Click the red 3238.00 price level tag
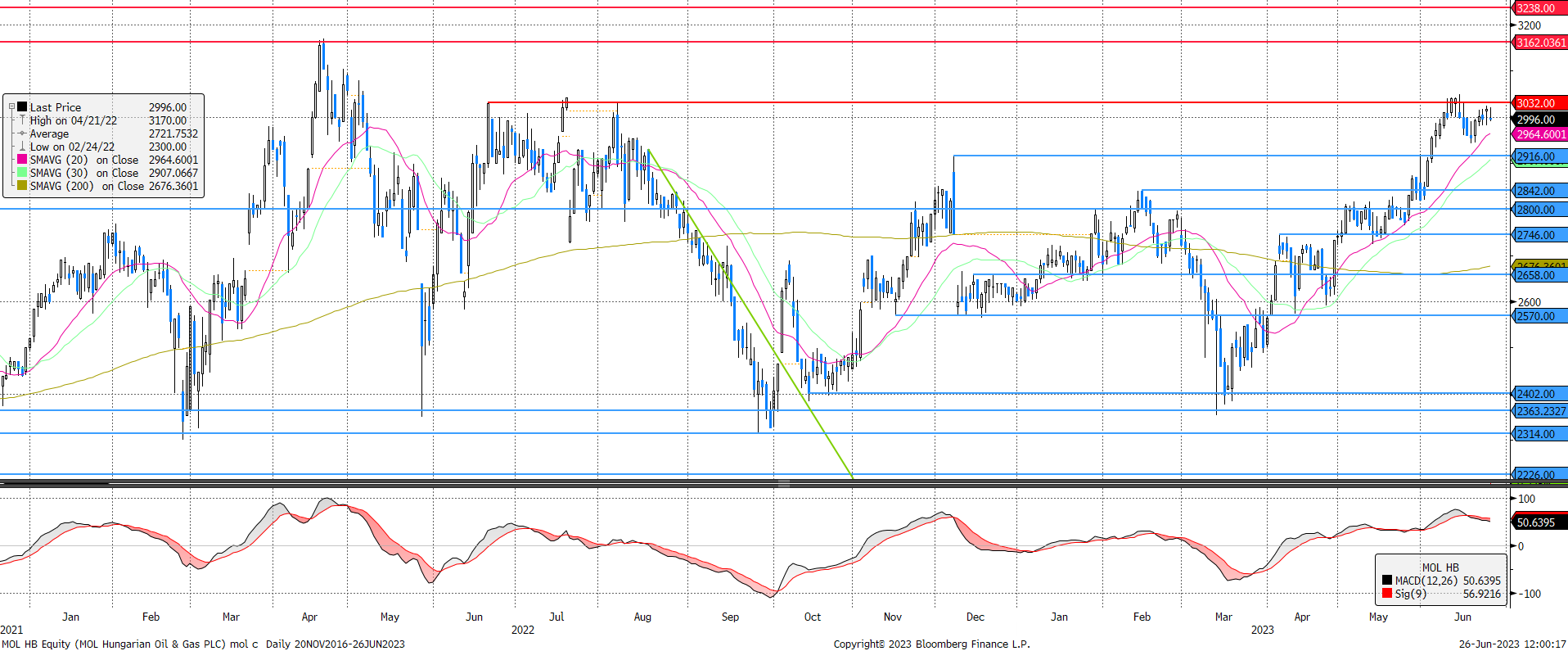This screenshot has height=651, width=1568. pos(1539,8)
